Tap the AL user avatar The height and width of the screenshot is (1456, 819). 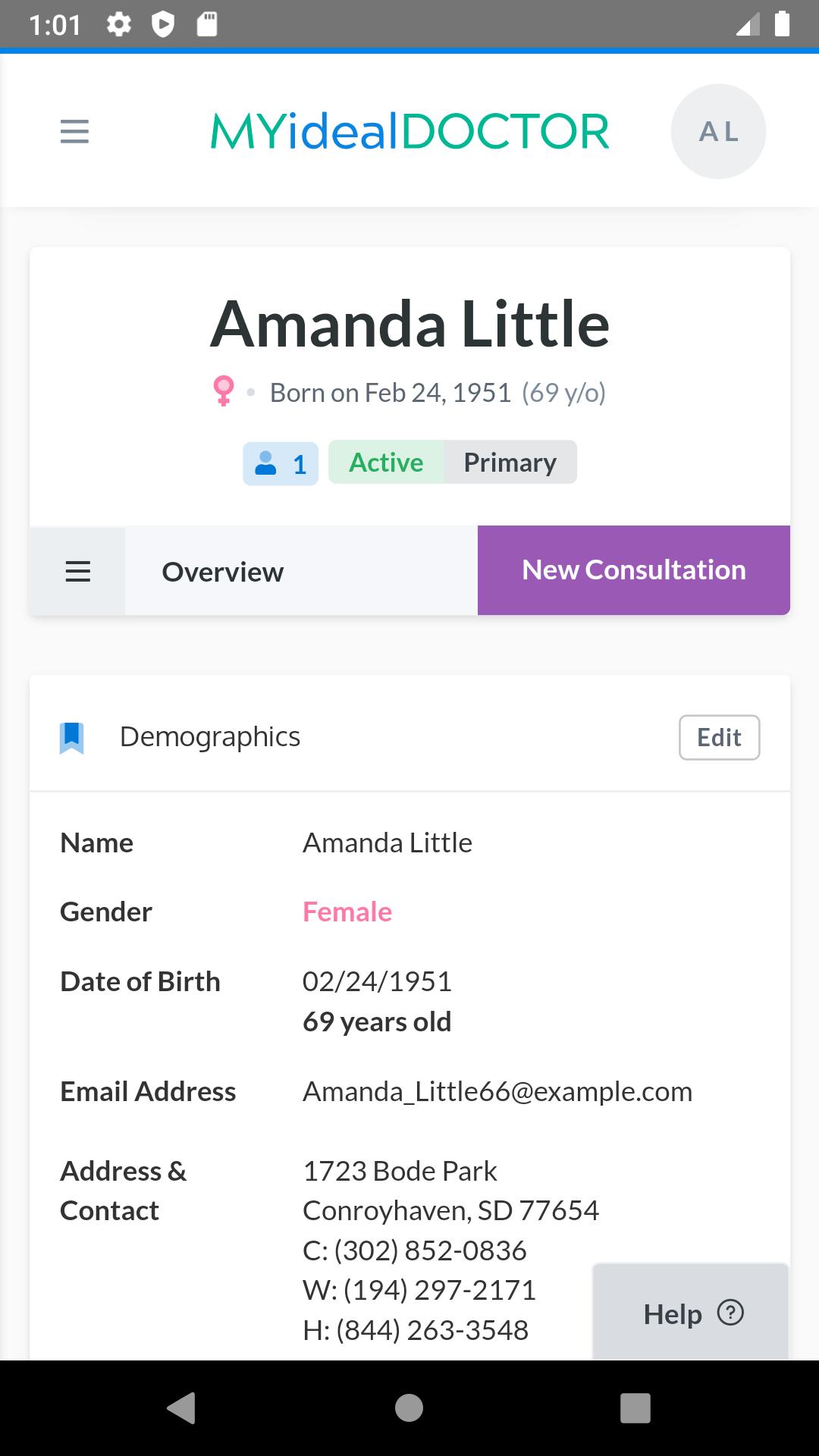(718, 131)
